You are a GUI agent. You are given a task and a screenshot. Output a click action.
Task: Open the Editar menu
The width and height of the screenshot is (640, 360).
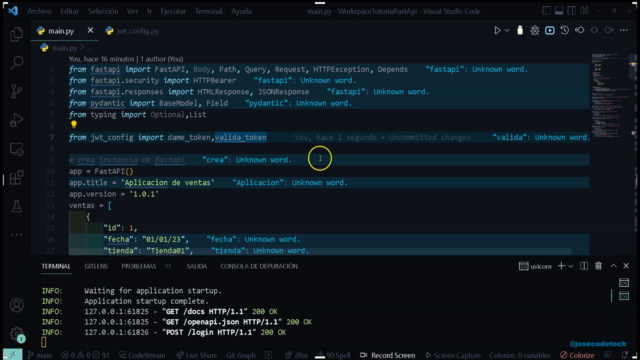click(69, 11)
